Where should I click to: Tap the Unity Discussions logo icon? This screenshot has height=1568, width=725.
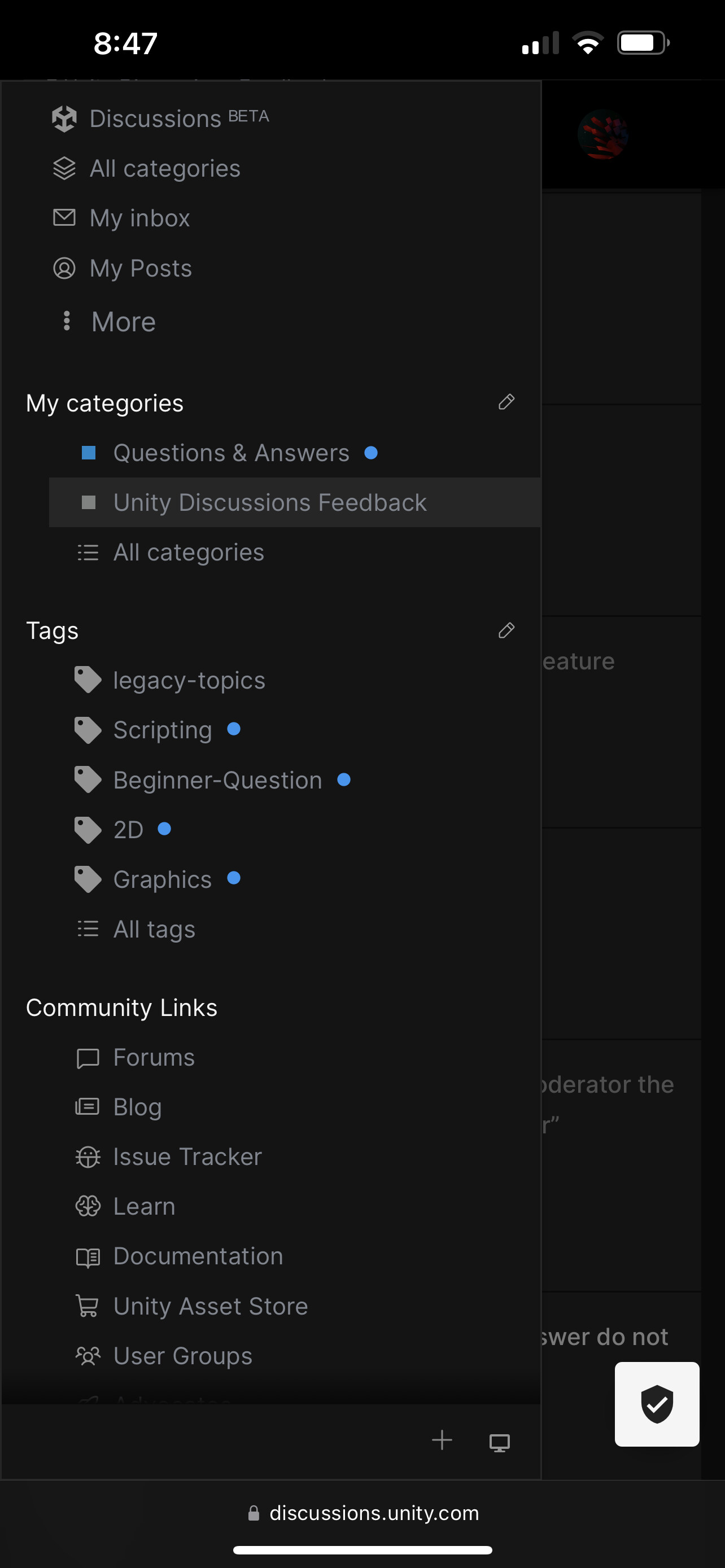(64, 119)
